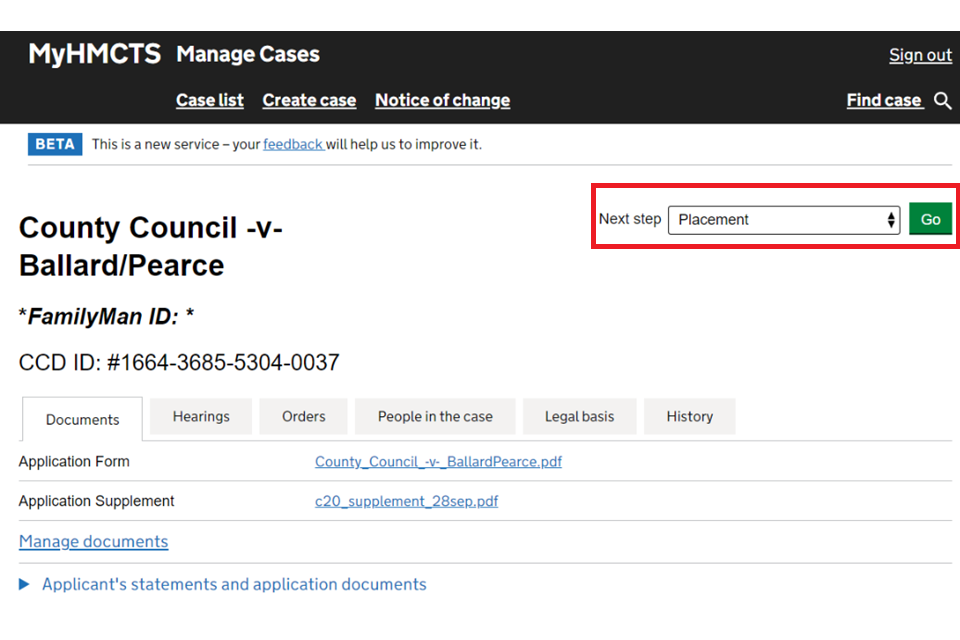Open County_Council_-v-_BallardPearce.pdf file
Image resolution: width=960 pixels, height=640 pixels.
(438, 462)
